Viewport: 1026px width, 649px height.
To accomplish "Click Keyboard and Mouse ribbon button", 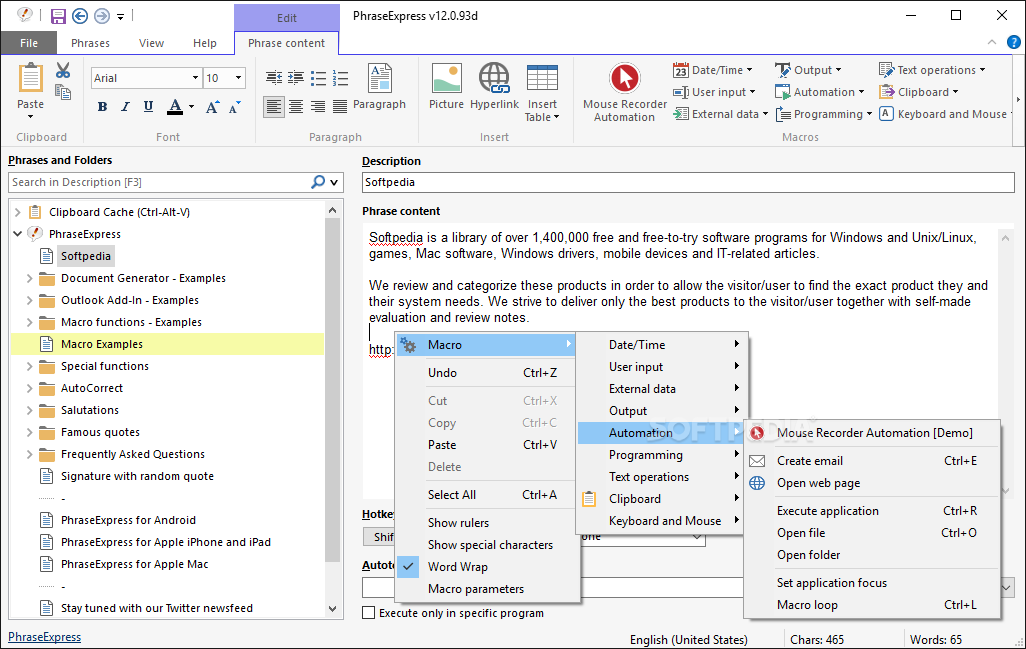I will point(944,114).
